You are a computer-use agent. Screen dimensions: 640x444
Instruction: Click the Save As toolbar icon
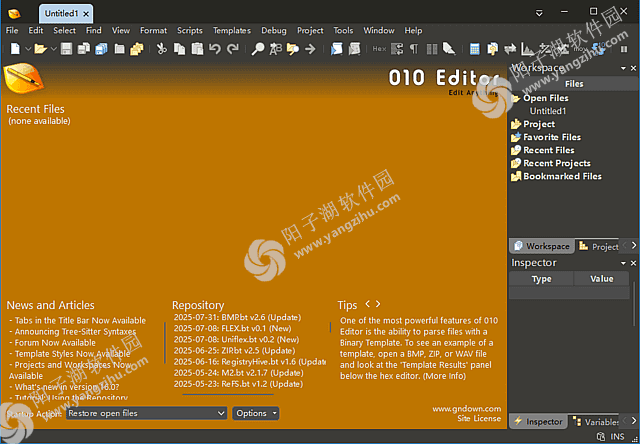[x=84, y=49]
